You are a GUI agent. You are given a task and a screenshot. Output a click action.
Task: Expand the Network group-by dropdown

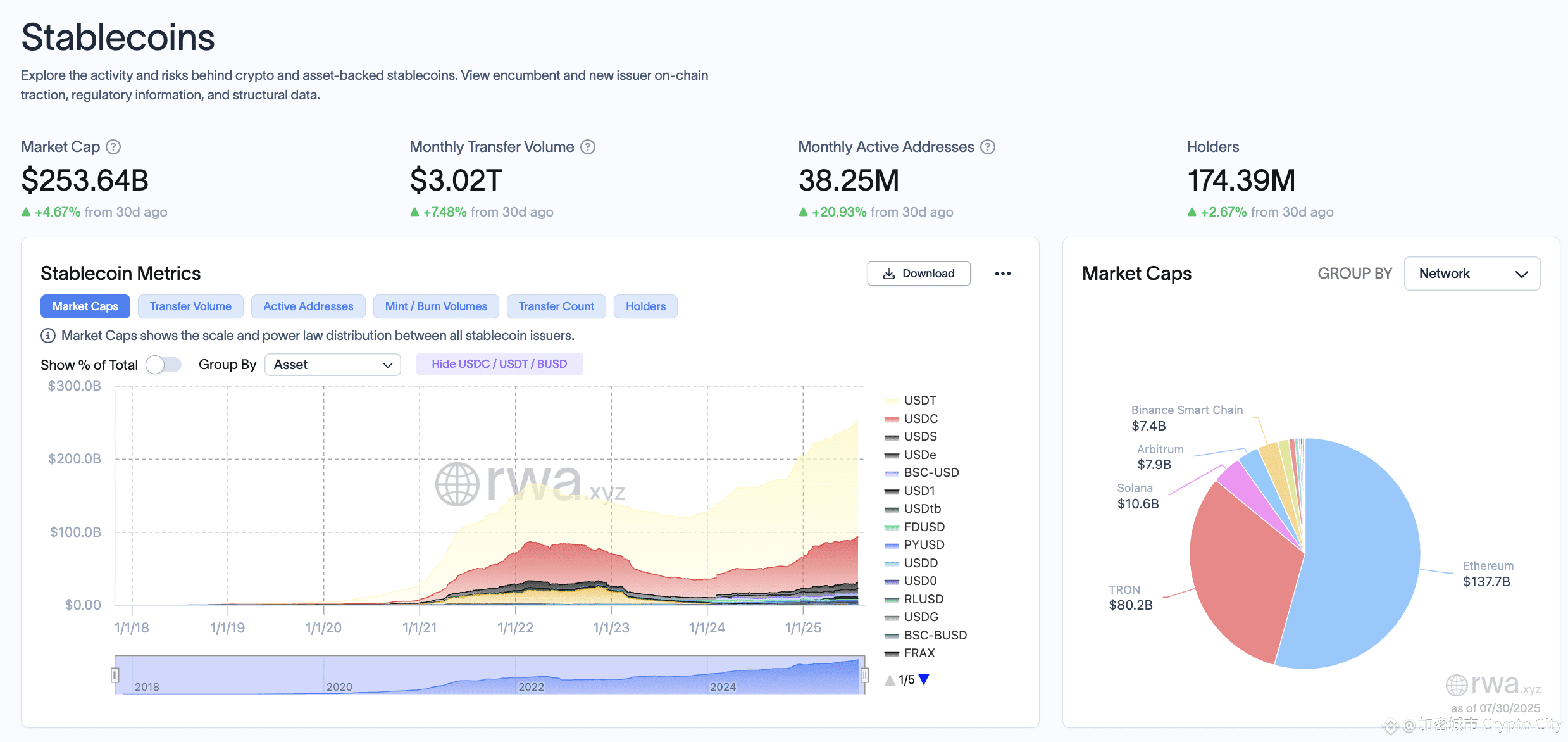click(x=1472, y=274)
